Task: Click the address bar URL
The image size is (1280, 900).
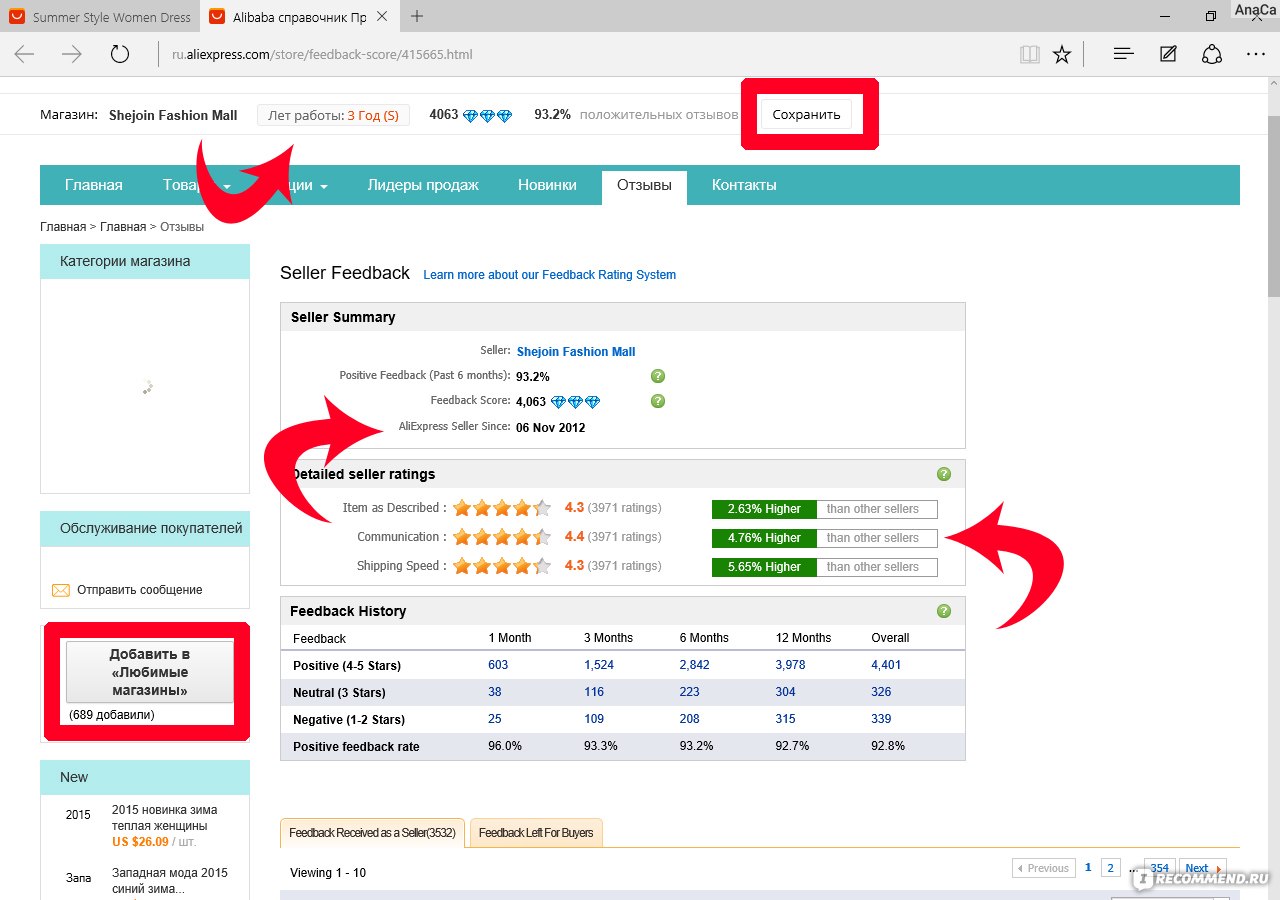Action: point(322,55)
